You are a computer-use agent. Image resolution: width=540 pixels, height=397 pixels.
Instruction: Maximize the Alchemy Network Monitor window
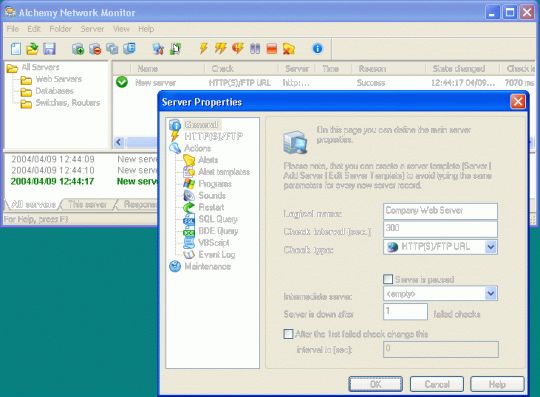[509, 13]
